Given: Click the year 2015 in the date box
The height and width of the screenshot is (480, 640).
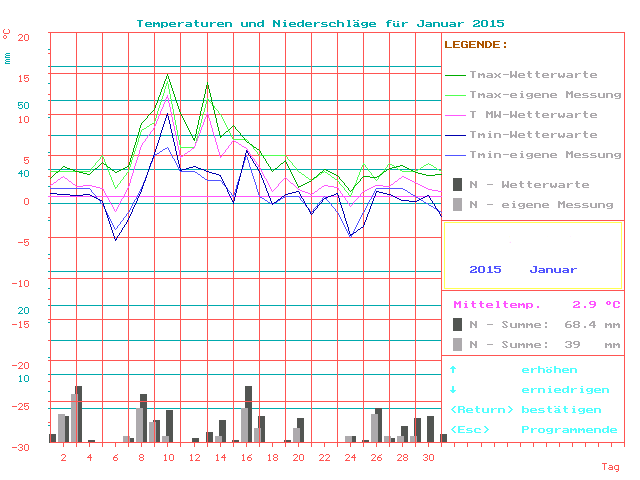Looking at the screenshot, I should (x=485, y=270).
